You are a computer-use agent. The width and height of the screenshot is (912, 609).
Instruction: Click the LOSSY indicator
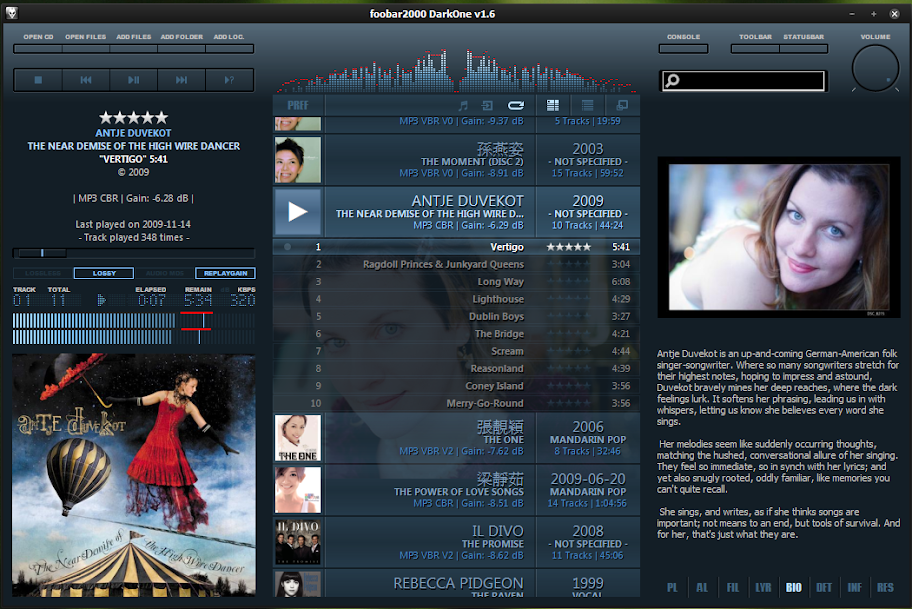point(104,273)
